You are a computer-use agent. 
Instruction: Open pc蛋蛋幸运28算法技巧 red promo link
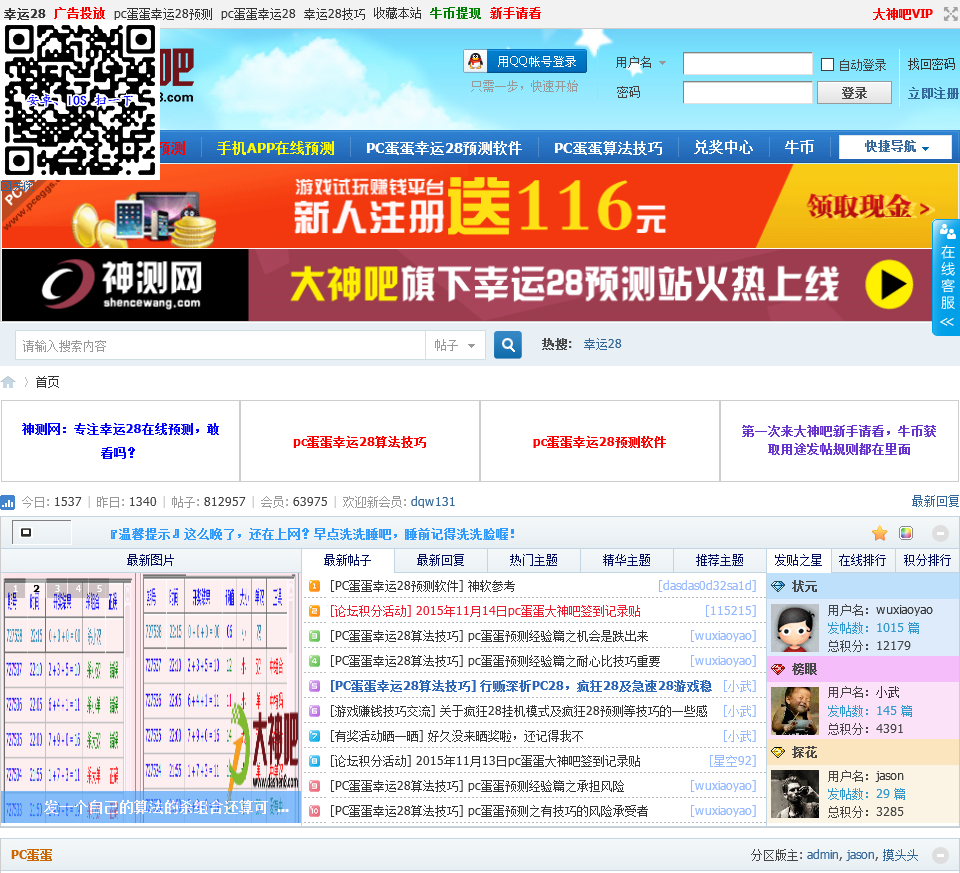pos(359,442)
